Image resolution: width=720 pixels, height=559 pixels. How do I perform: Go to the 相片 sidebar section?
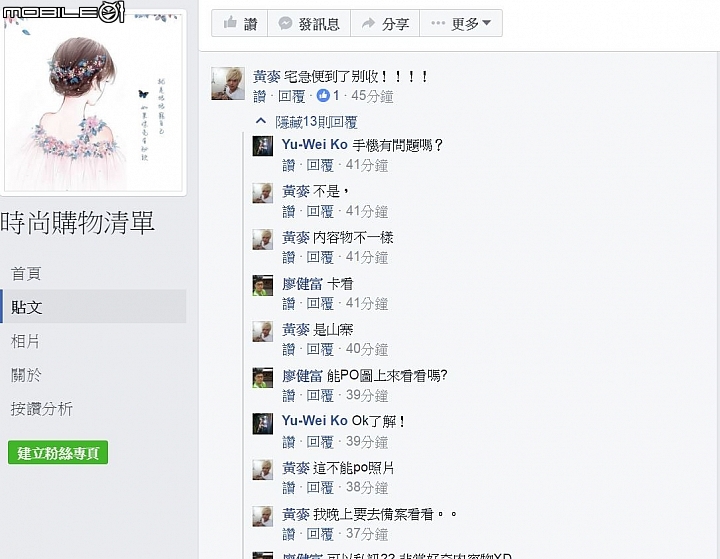point(25,341)
